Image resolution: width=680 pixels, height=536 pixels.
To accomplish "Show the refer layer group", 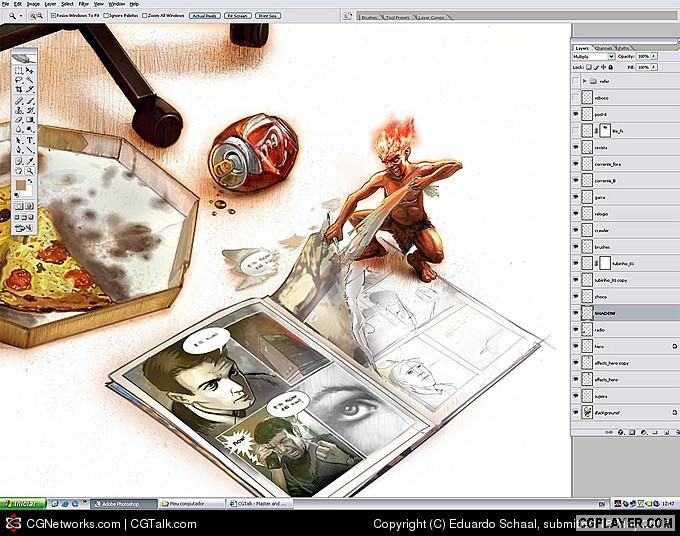I will coord(575,81).
